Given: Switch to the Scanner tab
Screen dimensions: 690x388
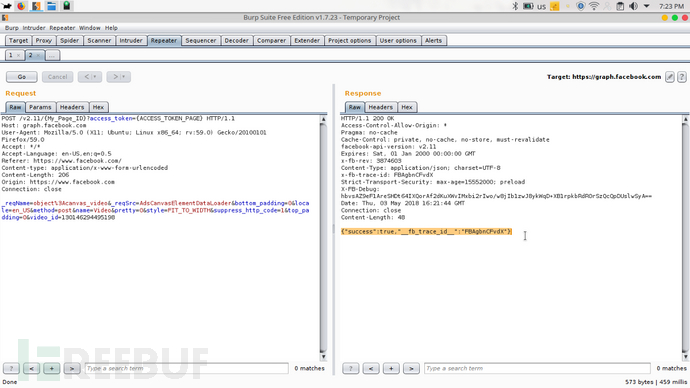Looking at the screenshot, I should pyautogui.click(x=99, y=40).
